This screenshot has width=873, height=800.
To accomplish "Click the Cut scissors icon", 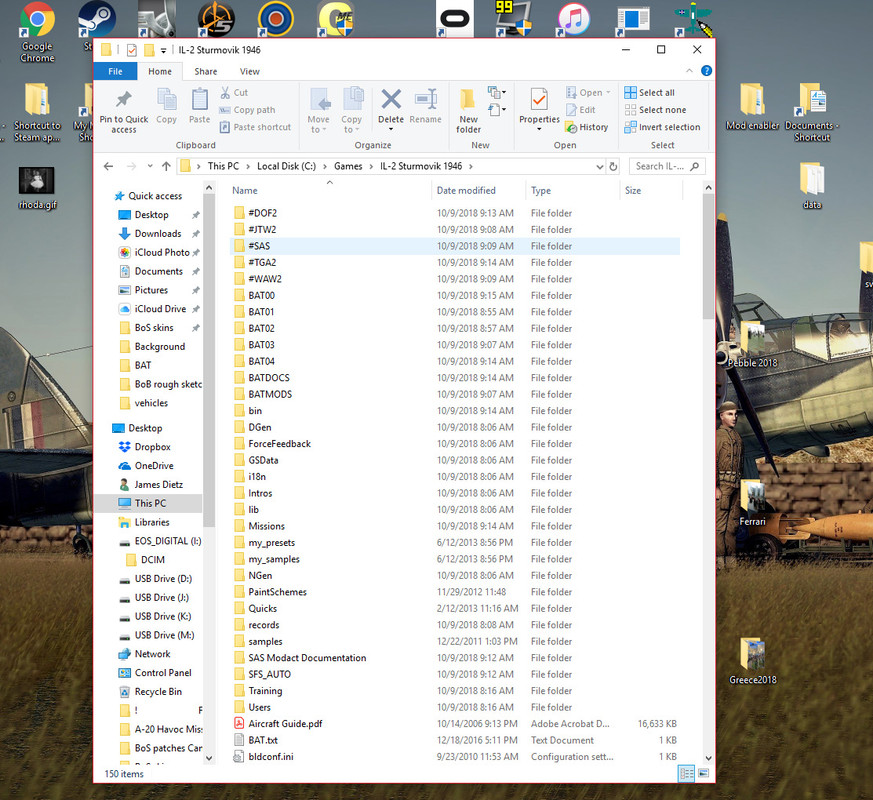I will [x=225, y=92].
